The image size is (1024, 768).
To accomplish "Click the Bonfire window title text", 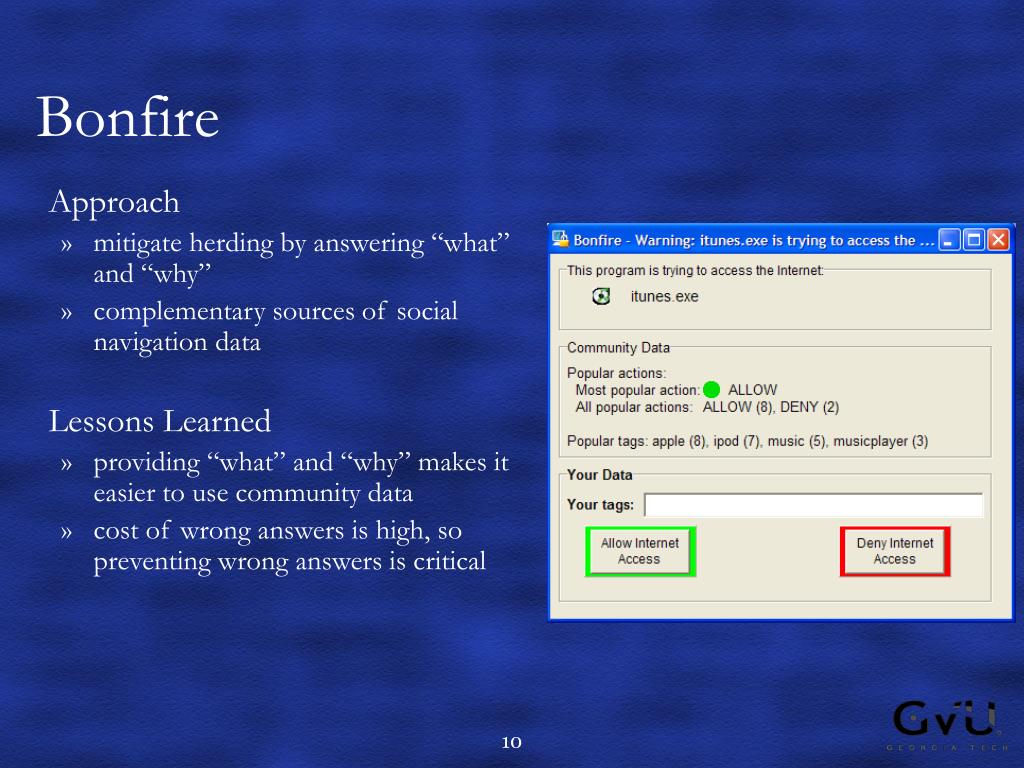I will pos(754,240).
